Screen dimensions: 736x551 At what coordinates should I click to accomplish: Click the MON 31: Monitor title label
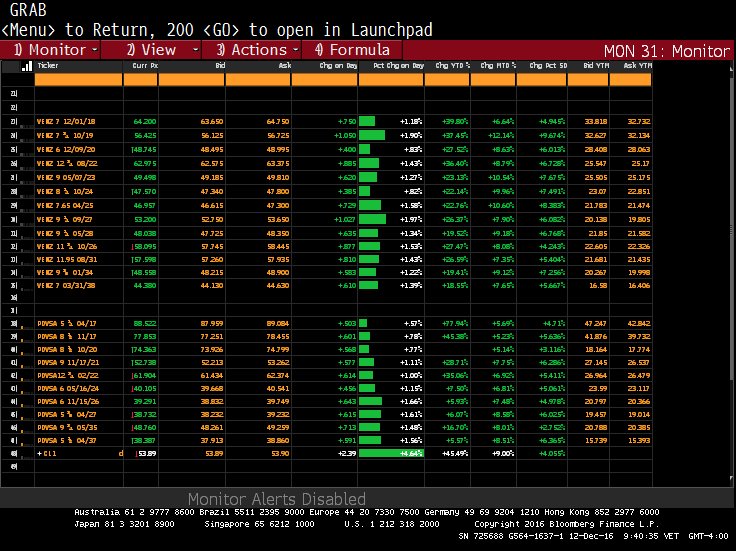click(x=667, y=51)
